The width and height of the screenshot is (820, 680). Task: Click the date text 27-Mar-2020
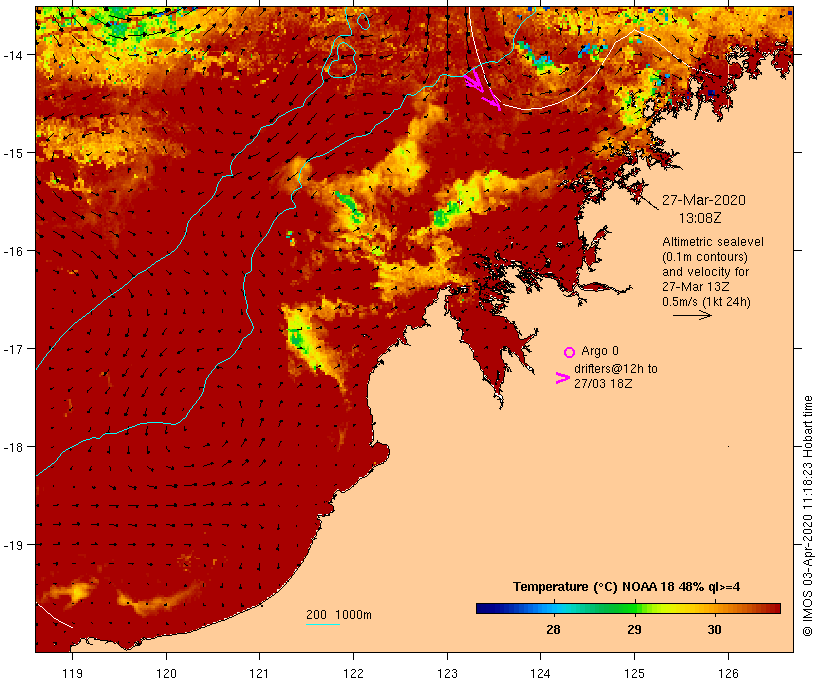point(703,200)
